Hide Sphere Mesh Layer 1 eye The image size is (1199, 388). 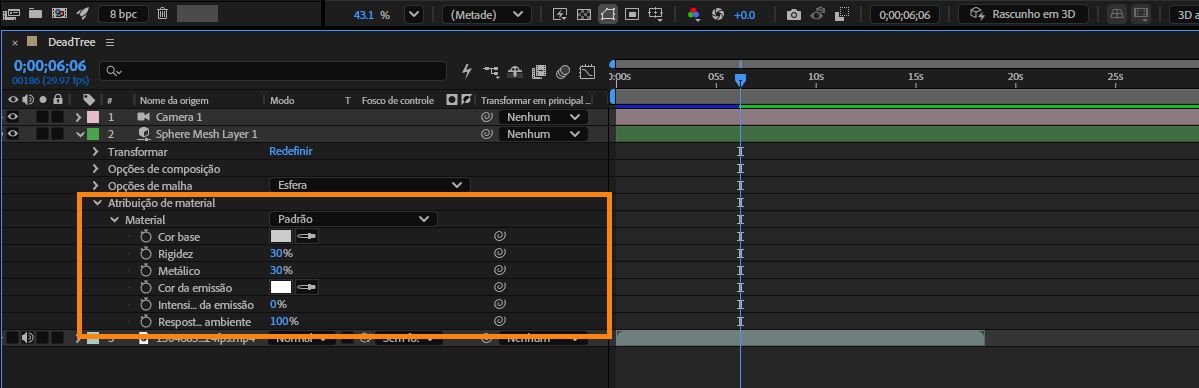pos(13,134)
